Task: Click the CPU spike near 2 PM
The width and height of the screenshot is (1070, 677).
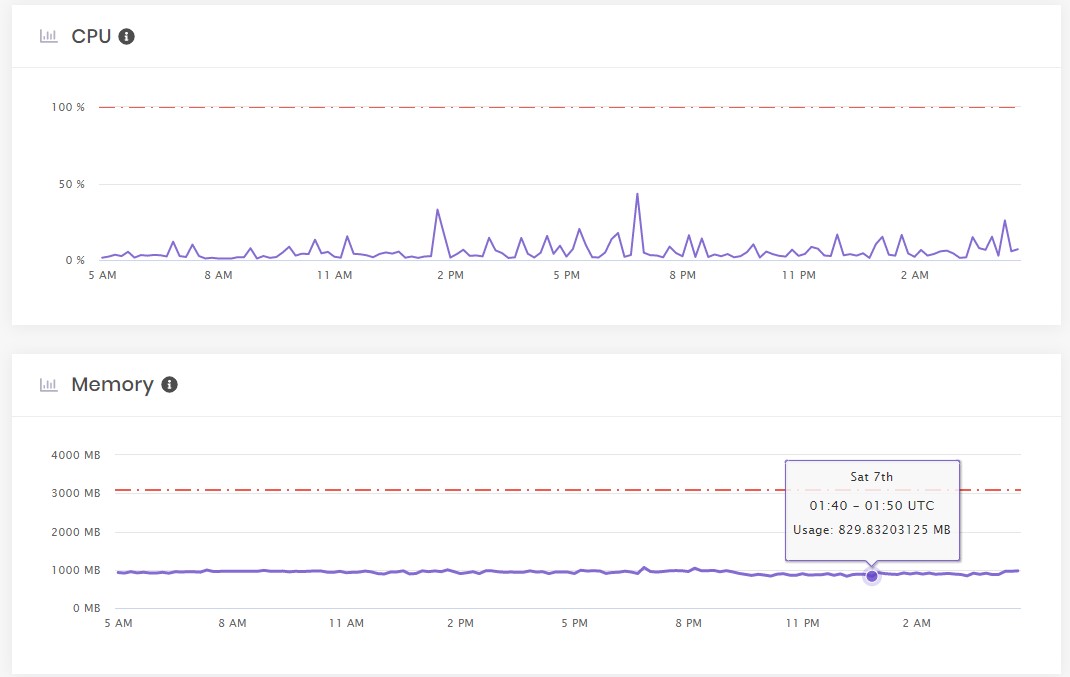Action: [437, 210]
